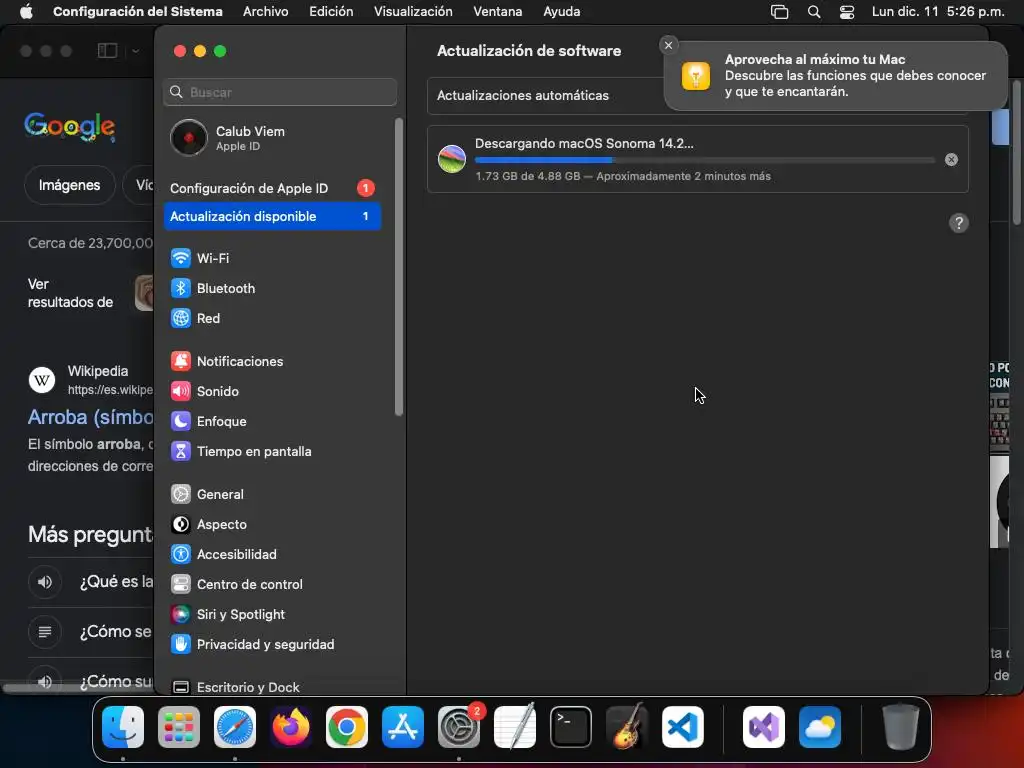Click System Settings icon in Dock
The height and width of the screenshot is (768, 1024).
pyautogui.click(x=458, y=727)
